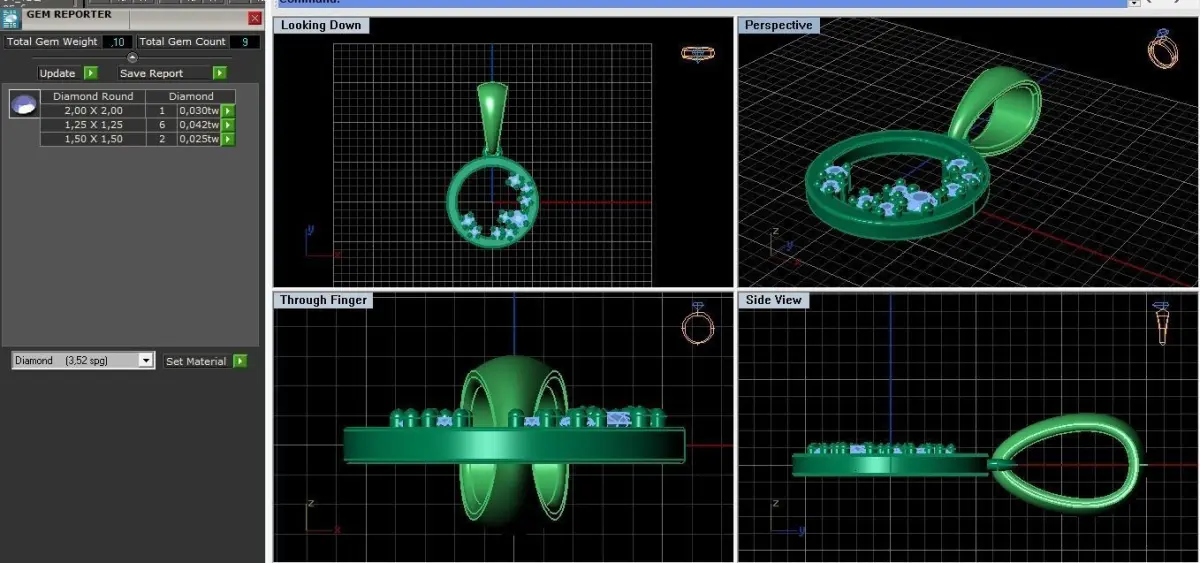Click the 0,042tw weight cell
This screenshot has width=1200, height=563.
[198, 125]
